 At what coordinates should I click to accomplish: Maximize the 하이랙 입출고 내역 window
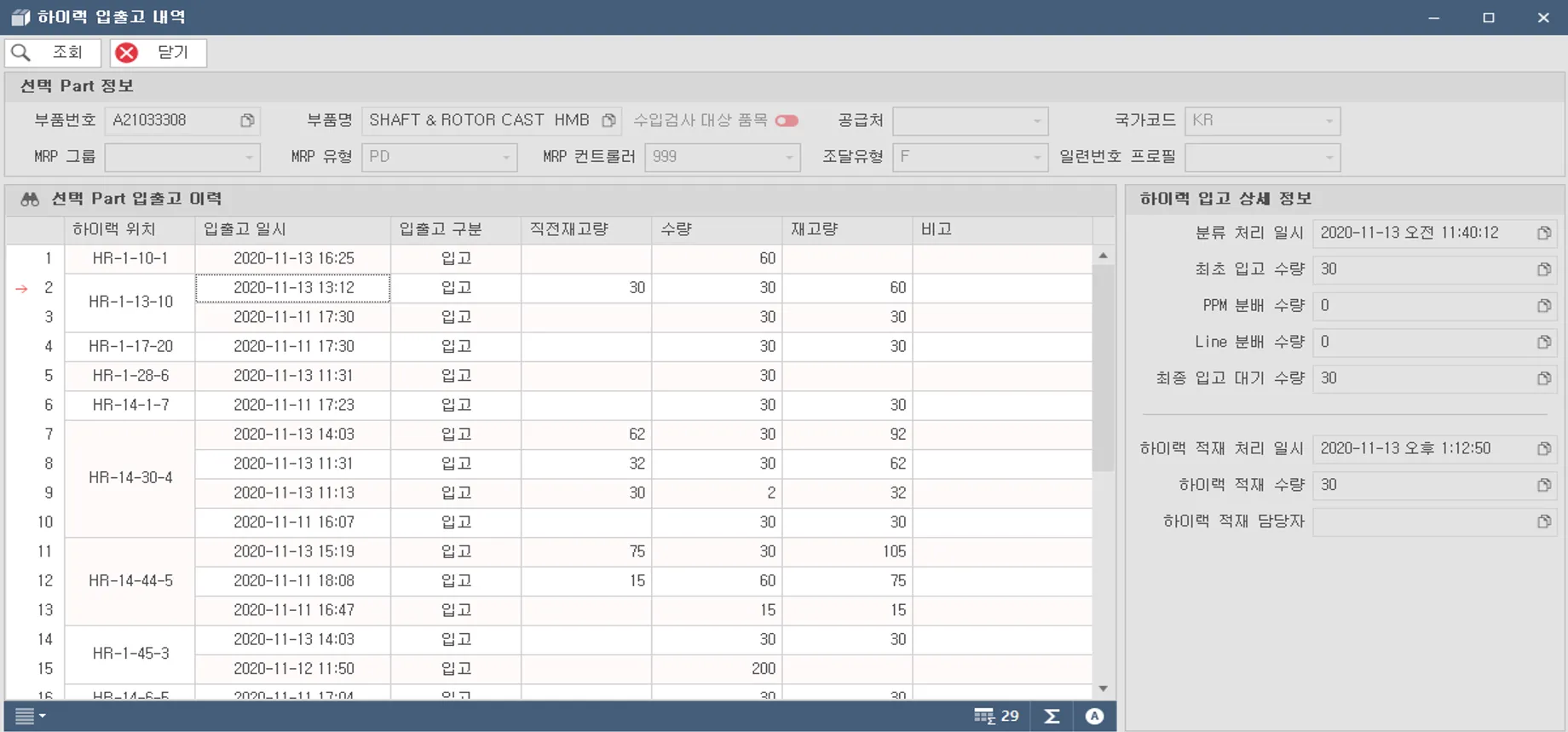(x=1489, y=17)
